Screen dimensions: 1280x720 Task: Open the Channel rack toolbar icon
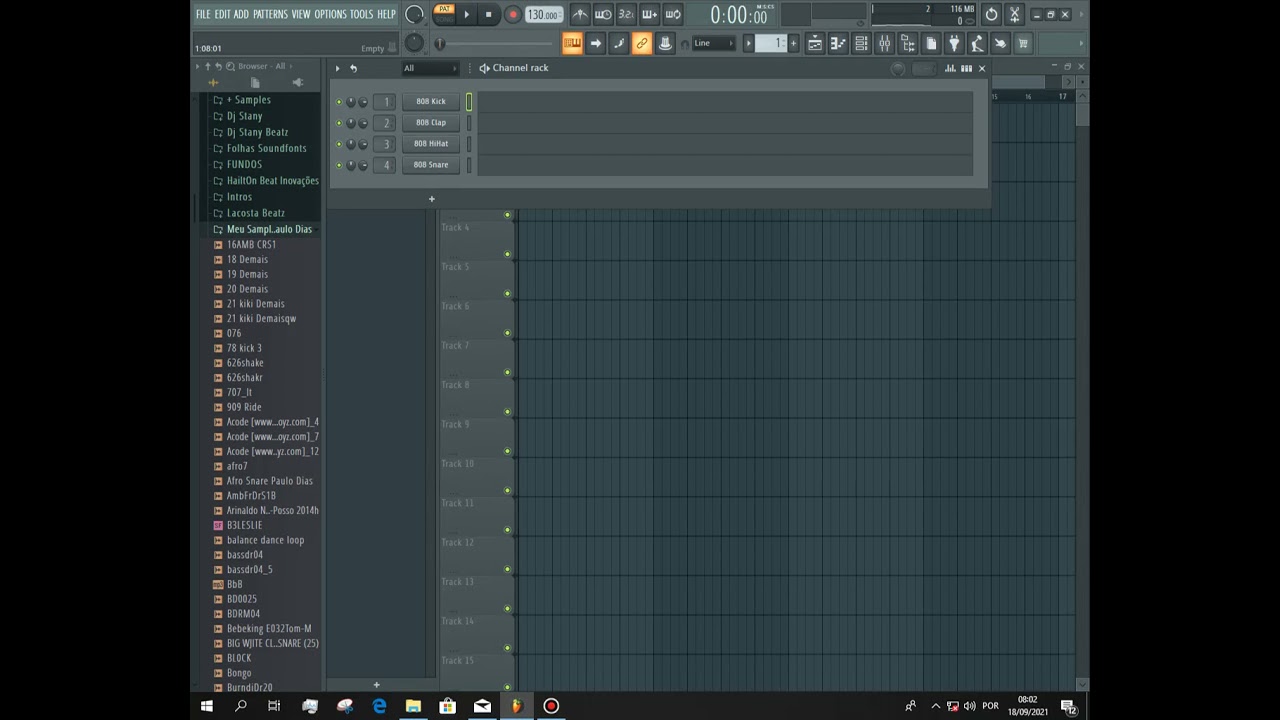(861, 43)
